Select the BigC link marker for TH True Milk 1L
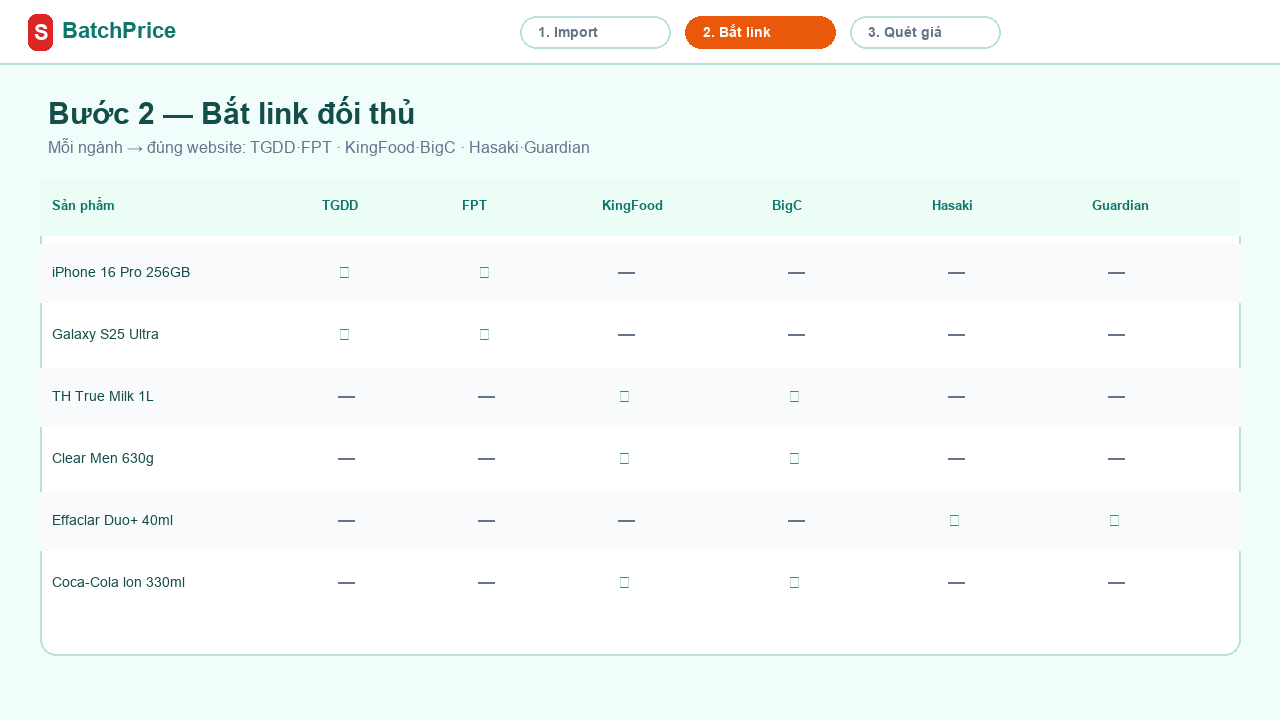Screen dimensions: 1280x720 pyautogui.click(x=794, y=396)
